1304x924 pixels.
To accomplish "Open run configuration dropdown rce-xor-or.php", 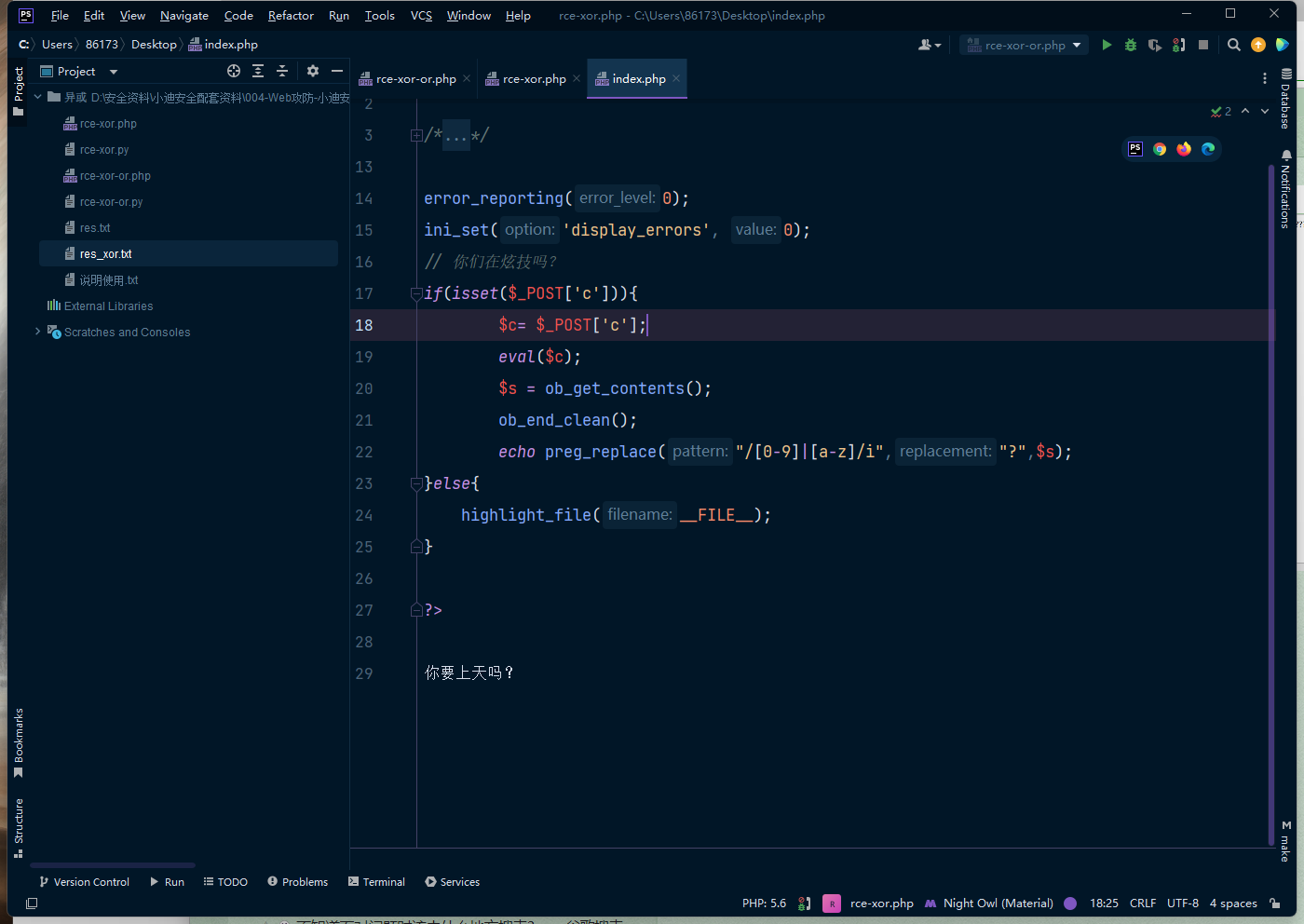I will [x=1024, y=45].
